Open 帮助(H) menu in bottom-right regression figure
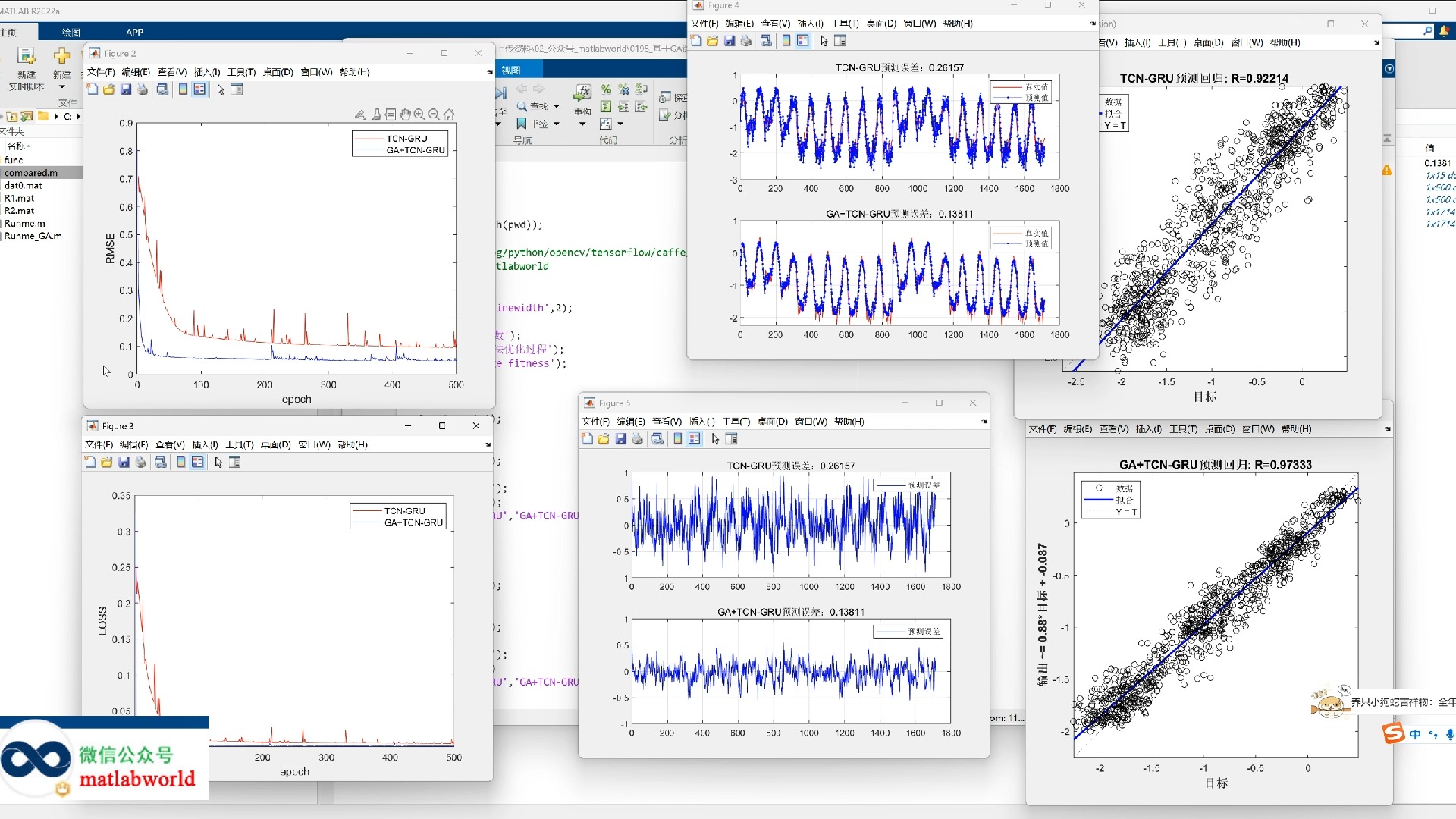Image resolution: width=1456 pixels, height=819 pixels. 1296,429
